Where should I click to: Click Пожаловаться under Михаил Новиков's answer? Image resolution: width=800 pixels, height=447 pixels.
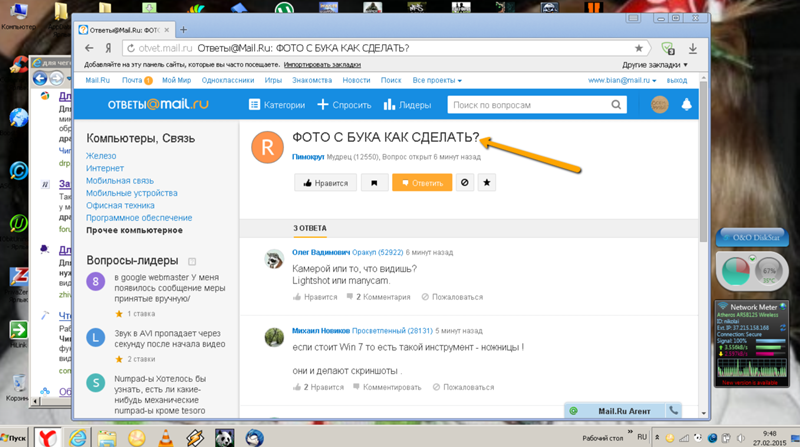click(463, 387)
